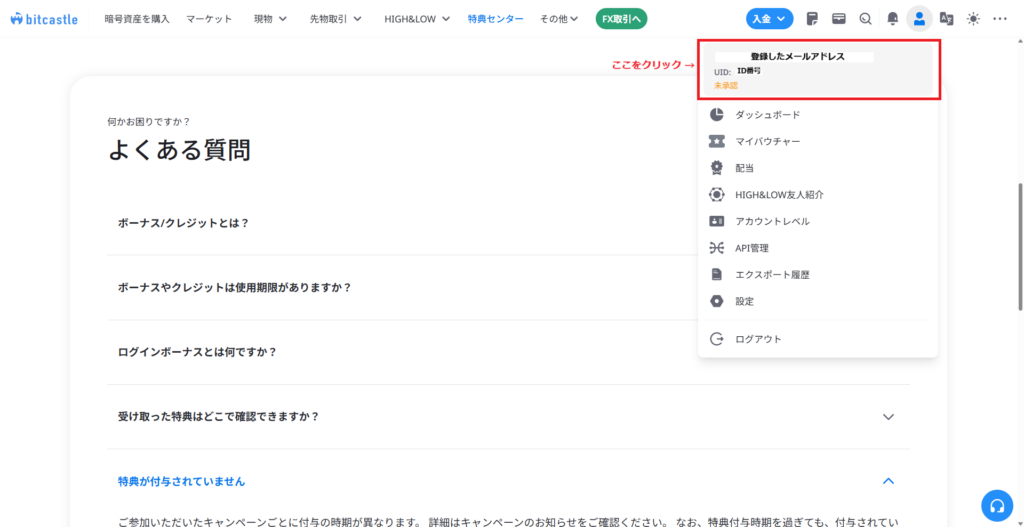
Task: Click the 配当 badge icon
Action: [716, 168]
